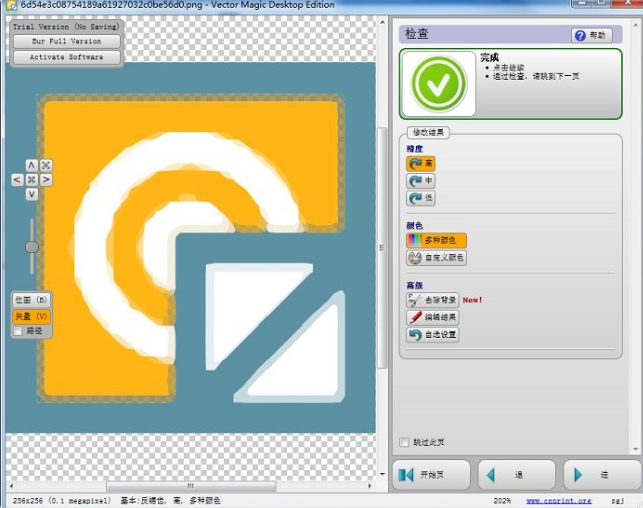Set 精度 to 高 (high detail)
This screenshot has height=508, width=643.
421,164
